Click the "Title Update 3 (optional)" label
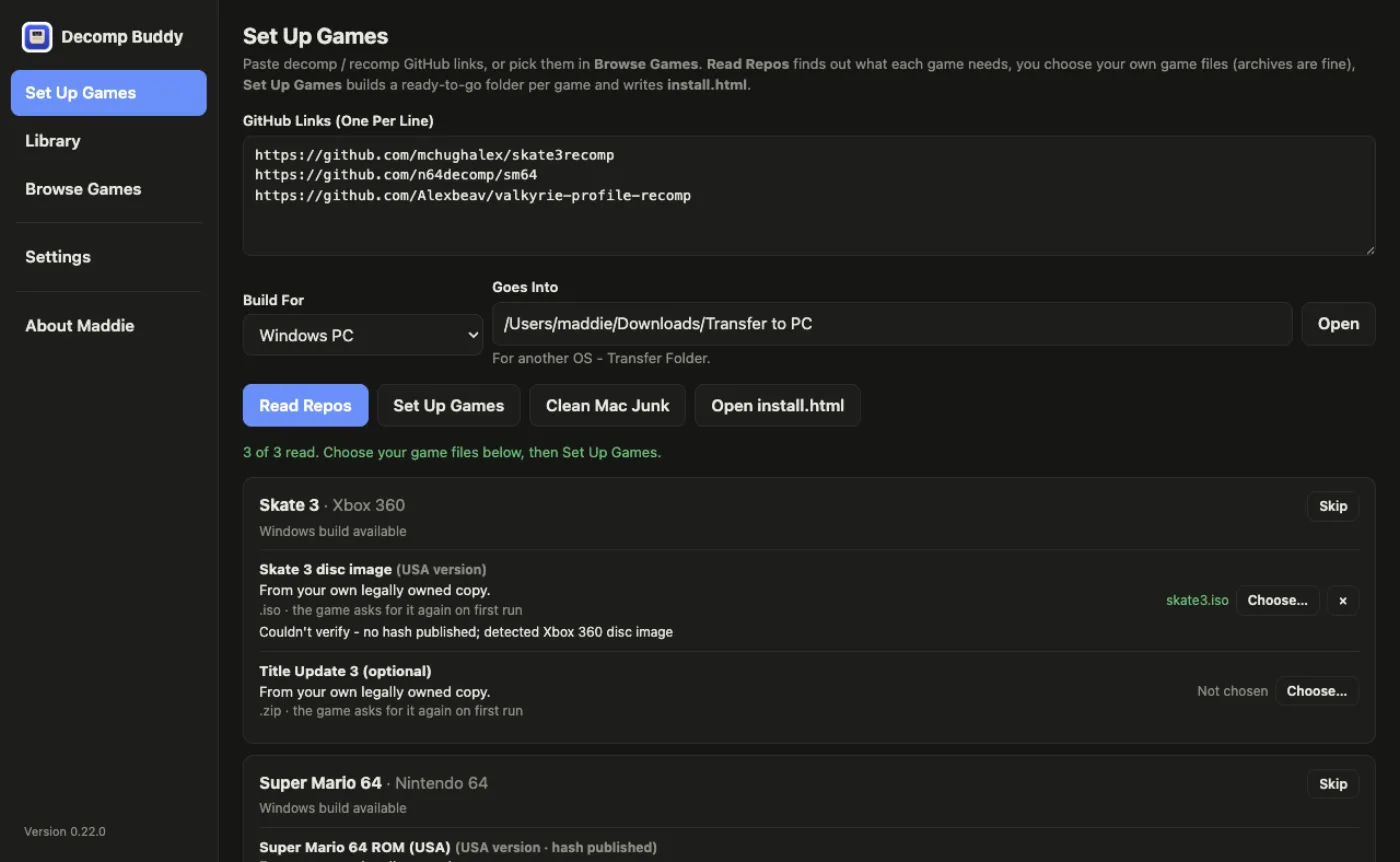 345,671
